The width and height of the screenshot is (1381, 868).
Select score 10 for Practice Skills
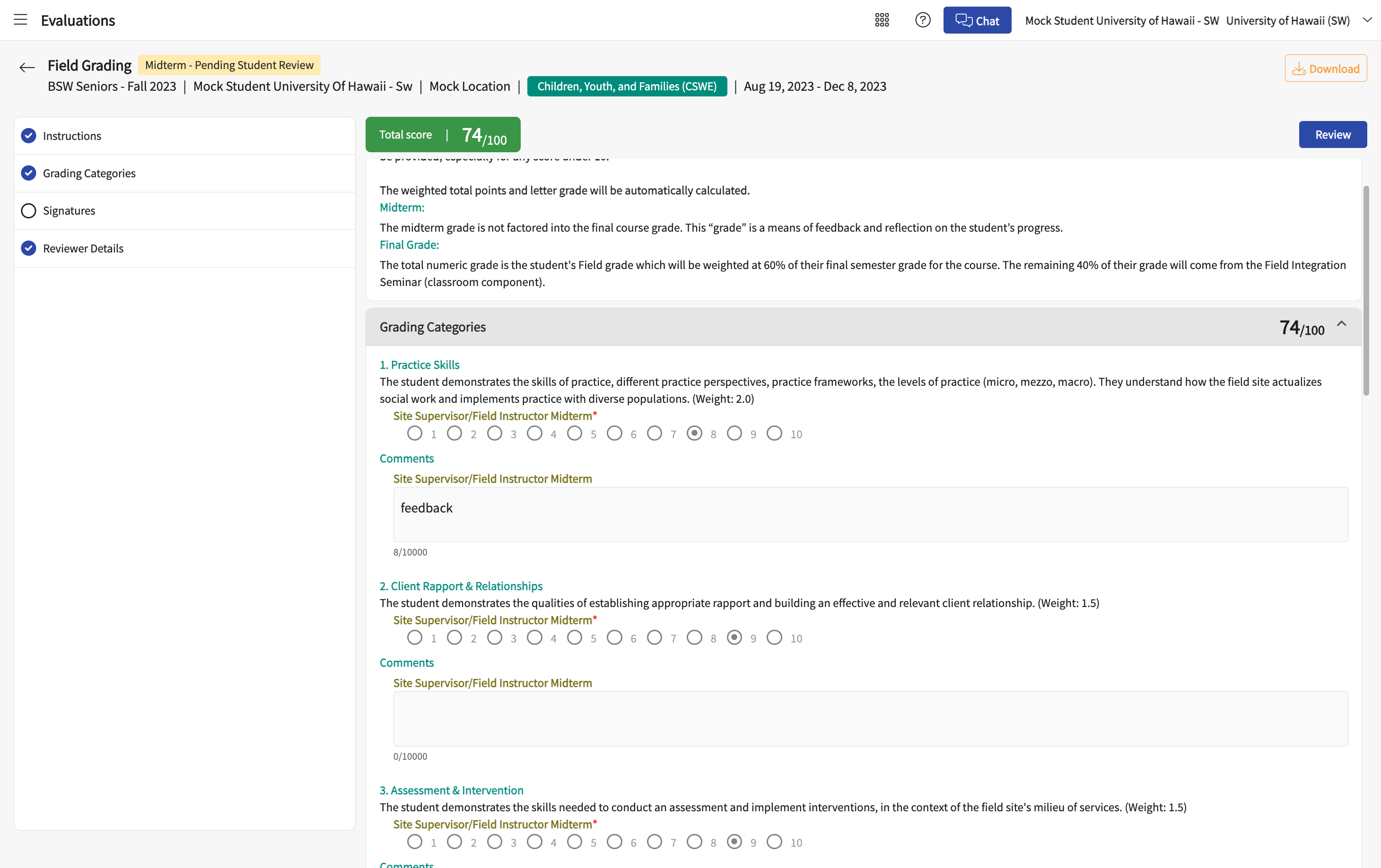pyautogui.click(x=774, y=434)
